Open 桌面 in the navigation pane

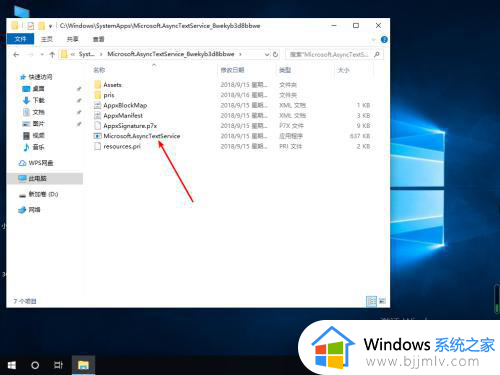pyautogui.click(x=38, y=89)
